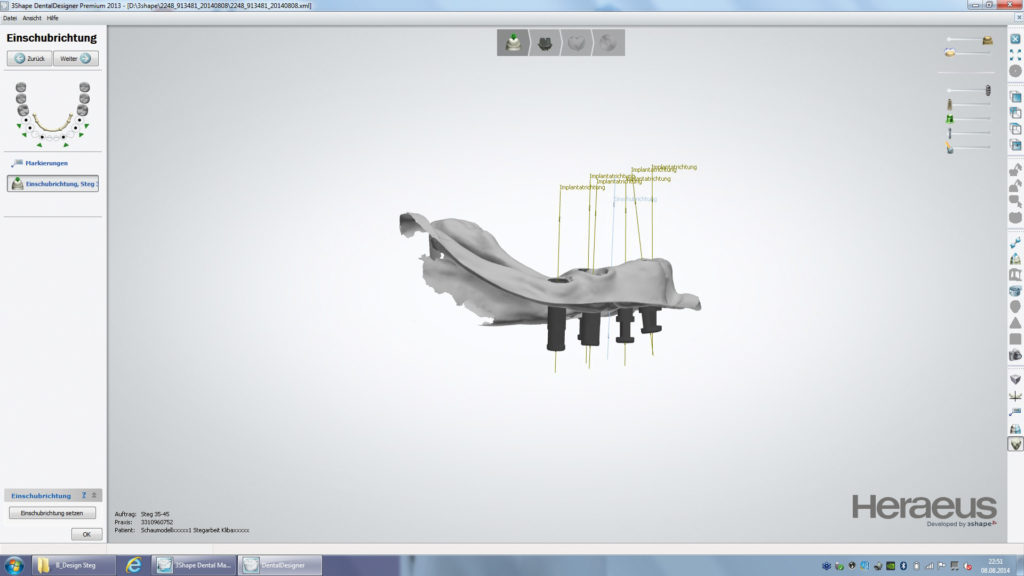
Task: Open the Hilfe menu
Action: [53, 18]
